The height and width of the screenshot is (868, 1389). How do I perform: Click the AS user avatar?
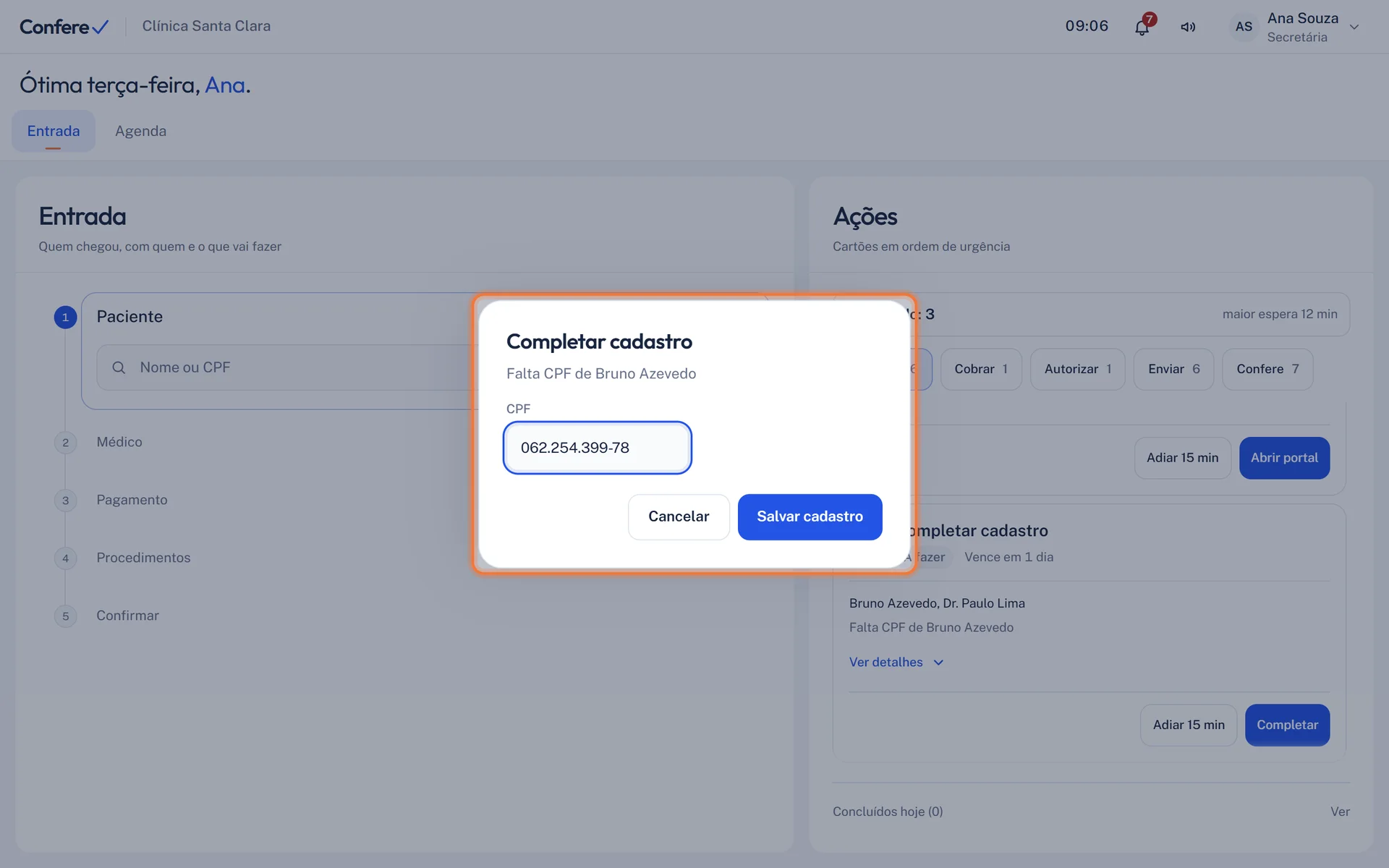(1244, 27)
